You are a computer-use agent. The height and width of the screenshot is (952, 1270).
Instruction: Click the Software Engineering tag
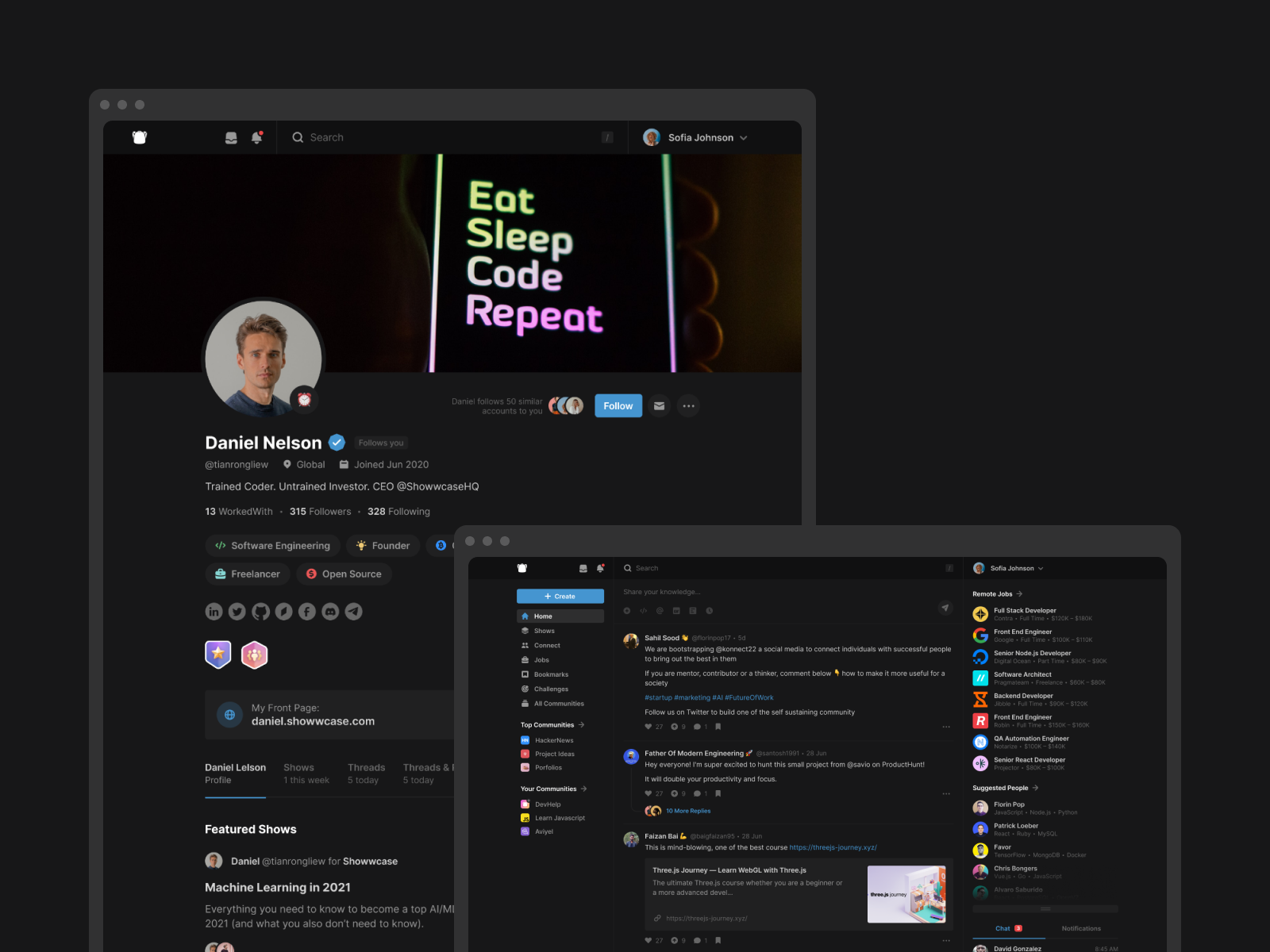(x=273, y=546)
